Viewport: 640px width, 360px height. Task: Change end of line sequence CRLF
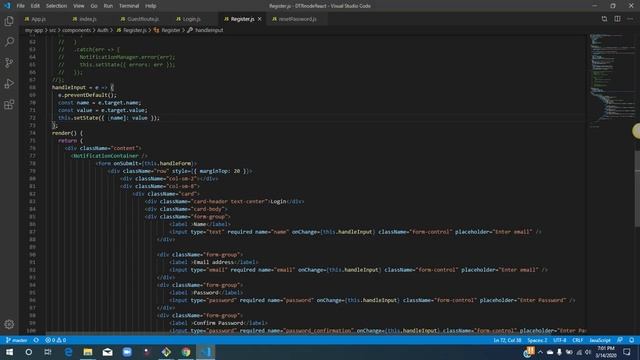tap(578, 340)
